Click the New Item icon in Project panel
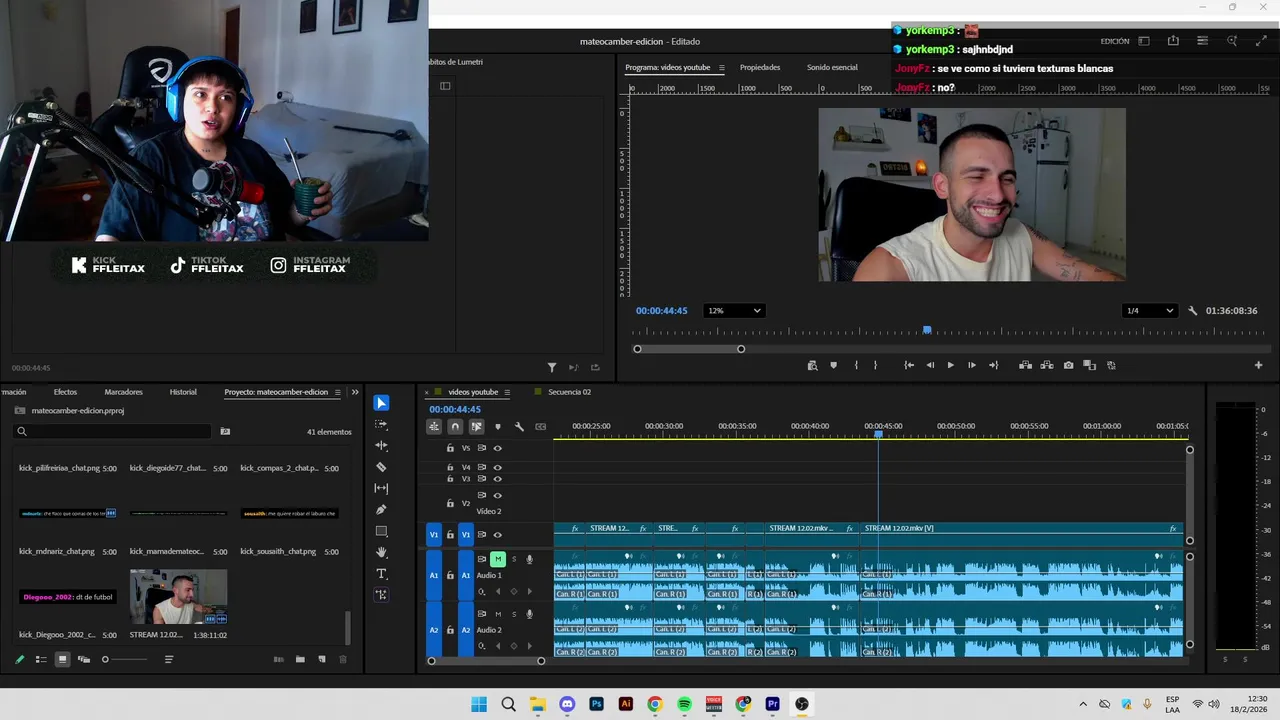Image resolution: width=1280 pixels, height=720 pixels. click(x=322, y=659)
